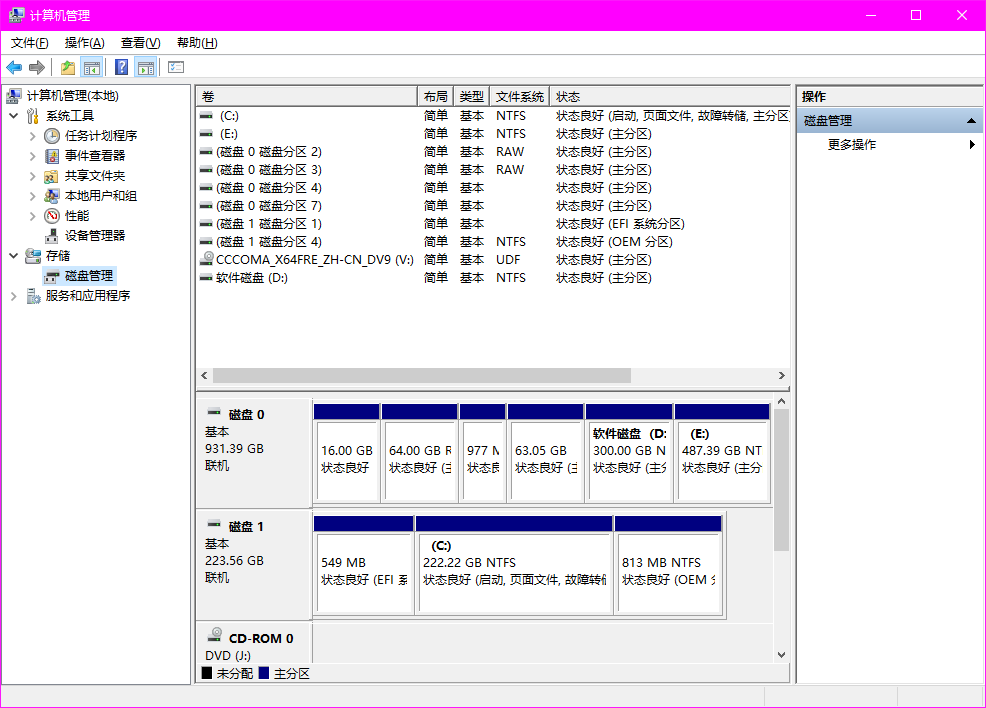
Task: Click the Services and Applications icon
Action: click(33, 296)
